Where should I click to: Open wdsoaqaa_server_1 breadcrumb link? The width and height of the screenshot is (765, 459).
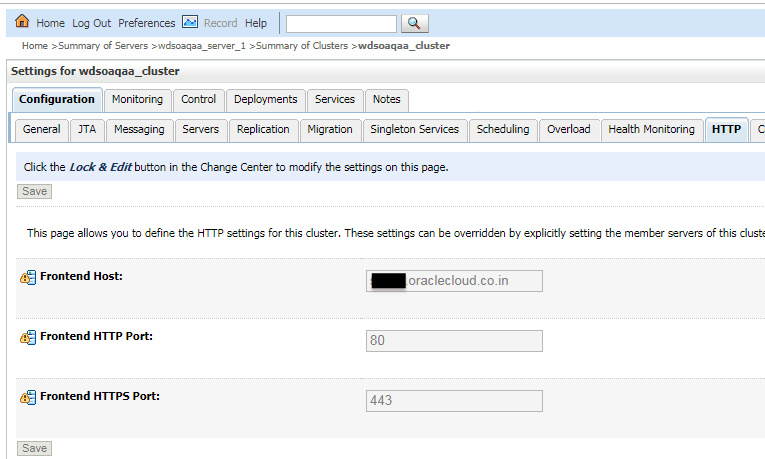(x=202, y=45)
